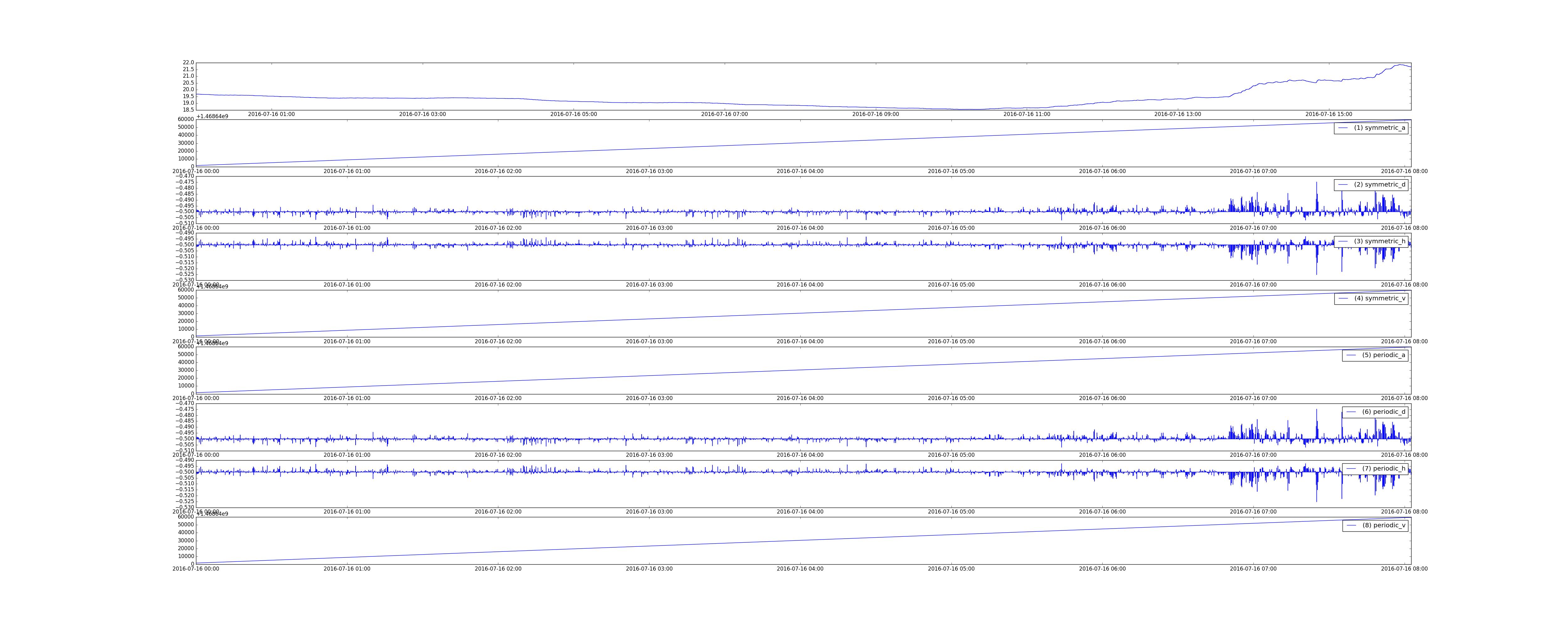This screenshot has width=1568, height=627.
Task: Click the -0.525 tick in symmetric_h plot
Action: pos(185,274)
